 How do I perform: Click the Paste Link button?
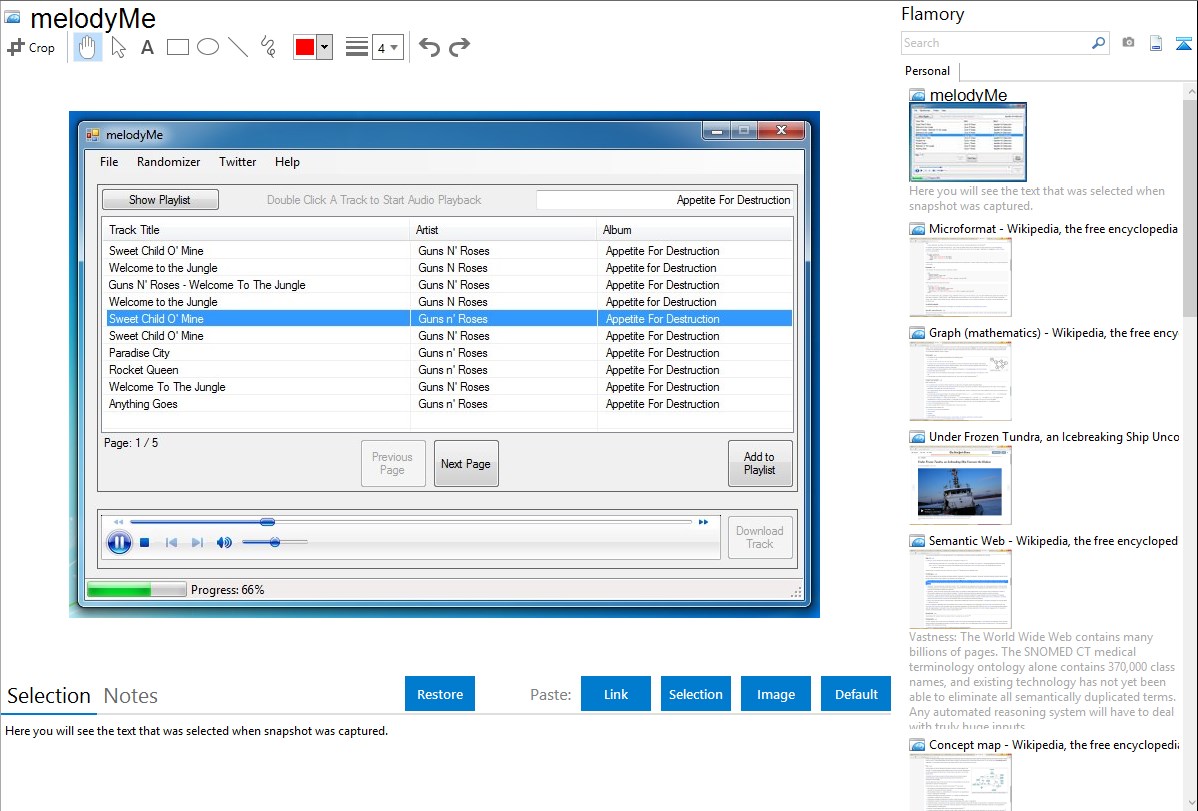point(616,694)
